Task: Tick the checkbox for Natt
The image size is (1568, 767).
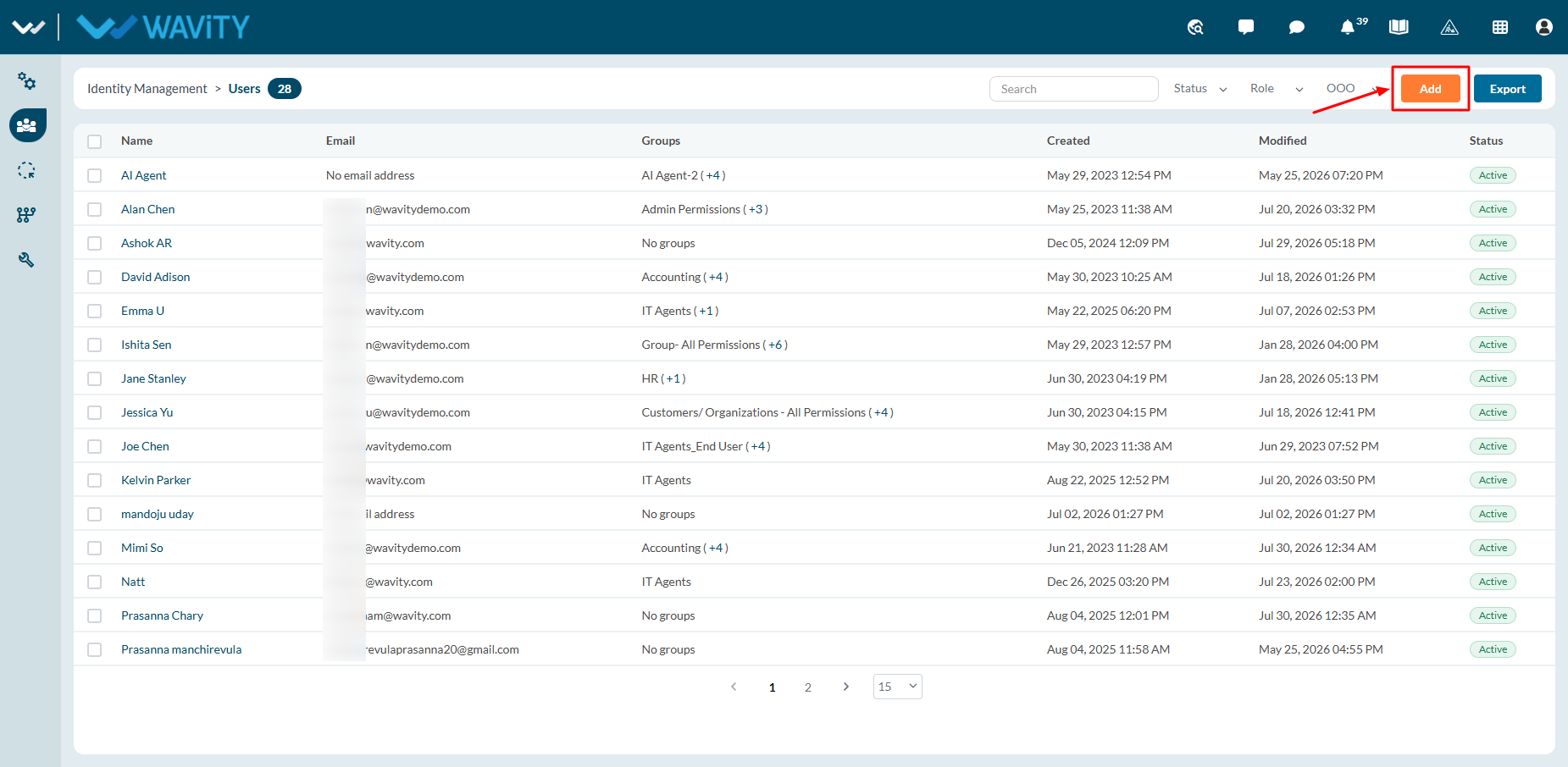Action: click(94, 582)
